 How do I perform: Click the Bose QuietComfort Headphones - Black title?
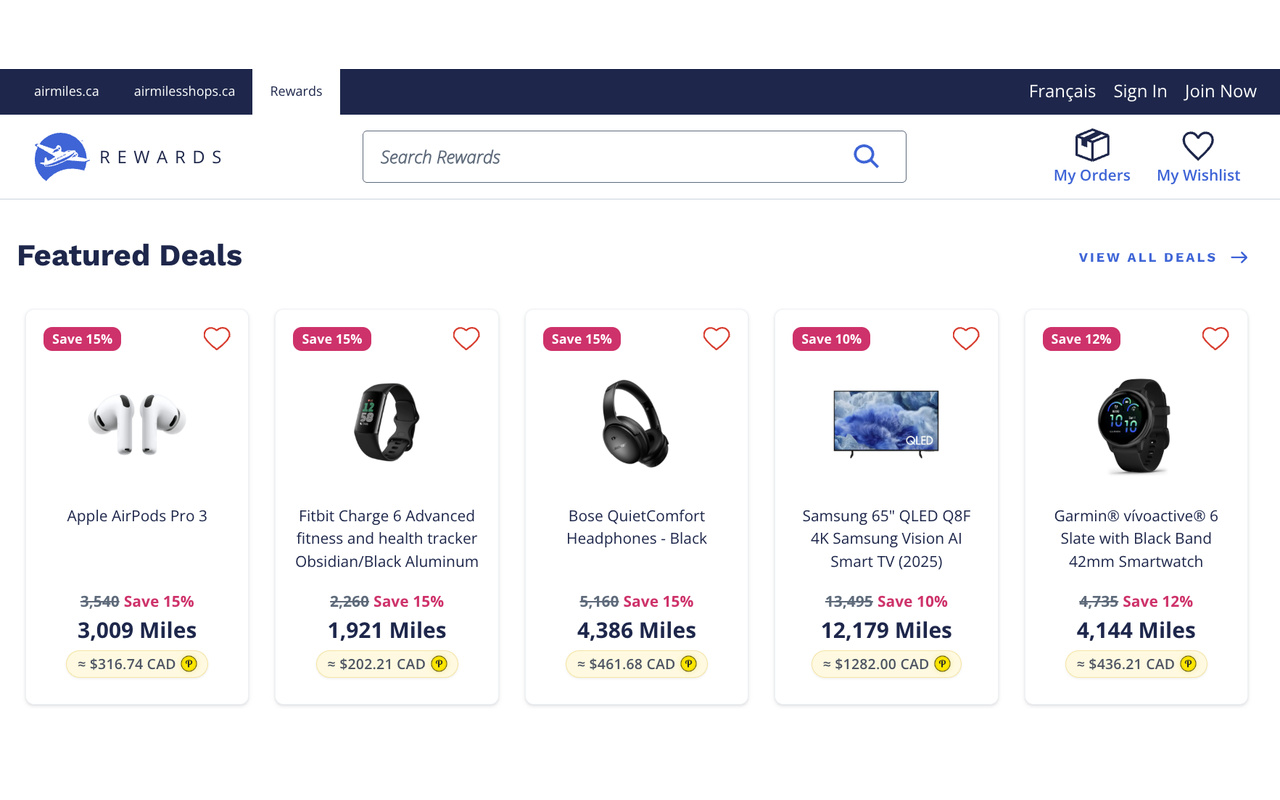(x=637, y=527)
